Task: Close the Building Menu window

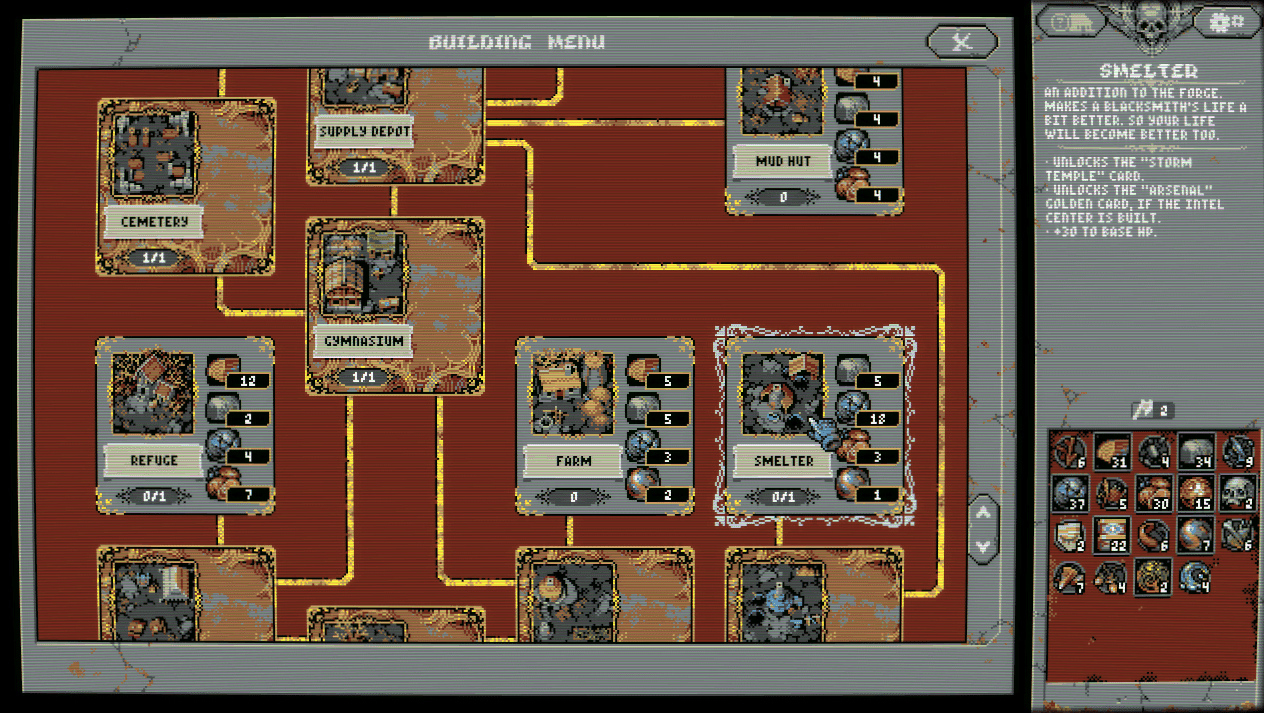Action: (961, 41)
